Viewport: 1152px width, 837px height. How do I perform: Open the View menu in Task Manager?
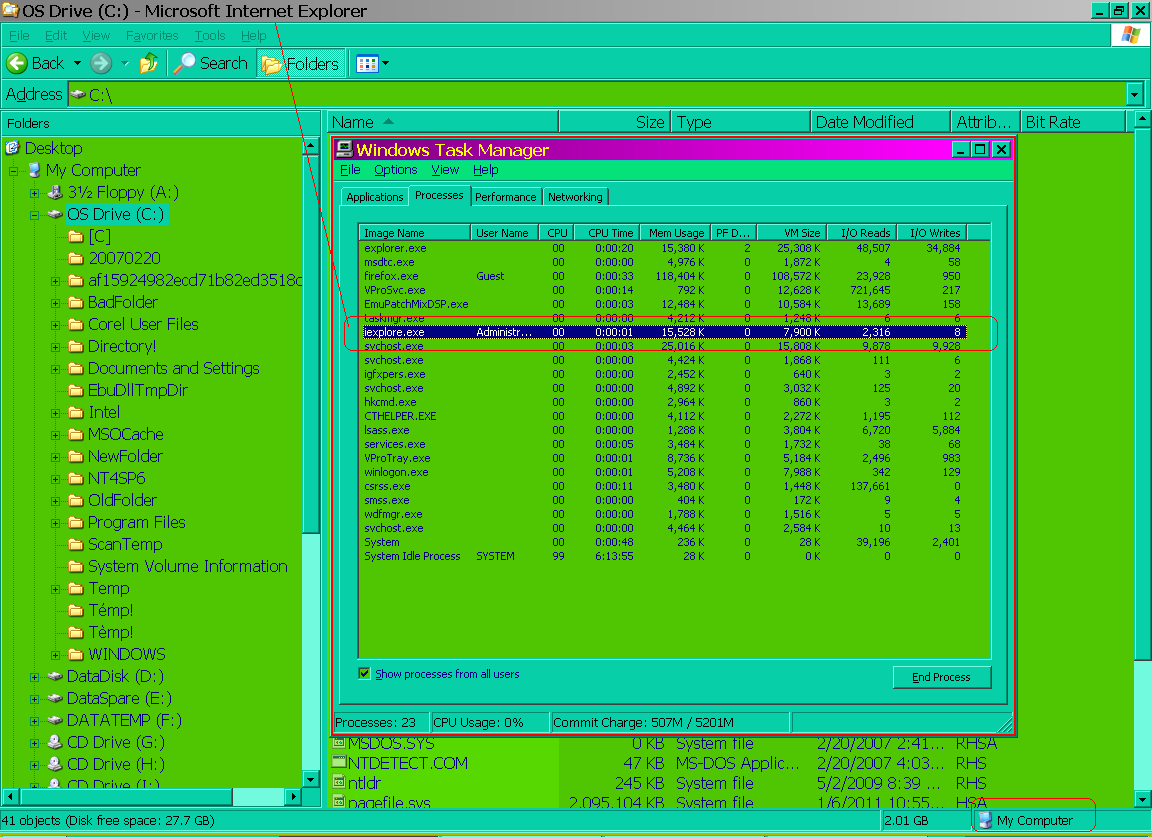coord(445,170)
